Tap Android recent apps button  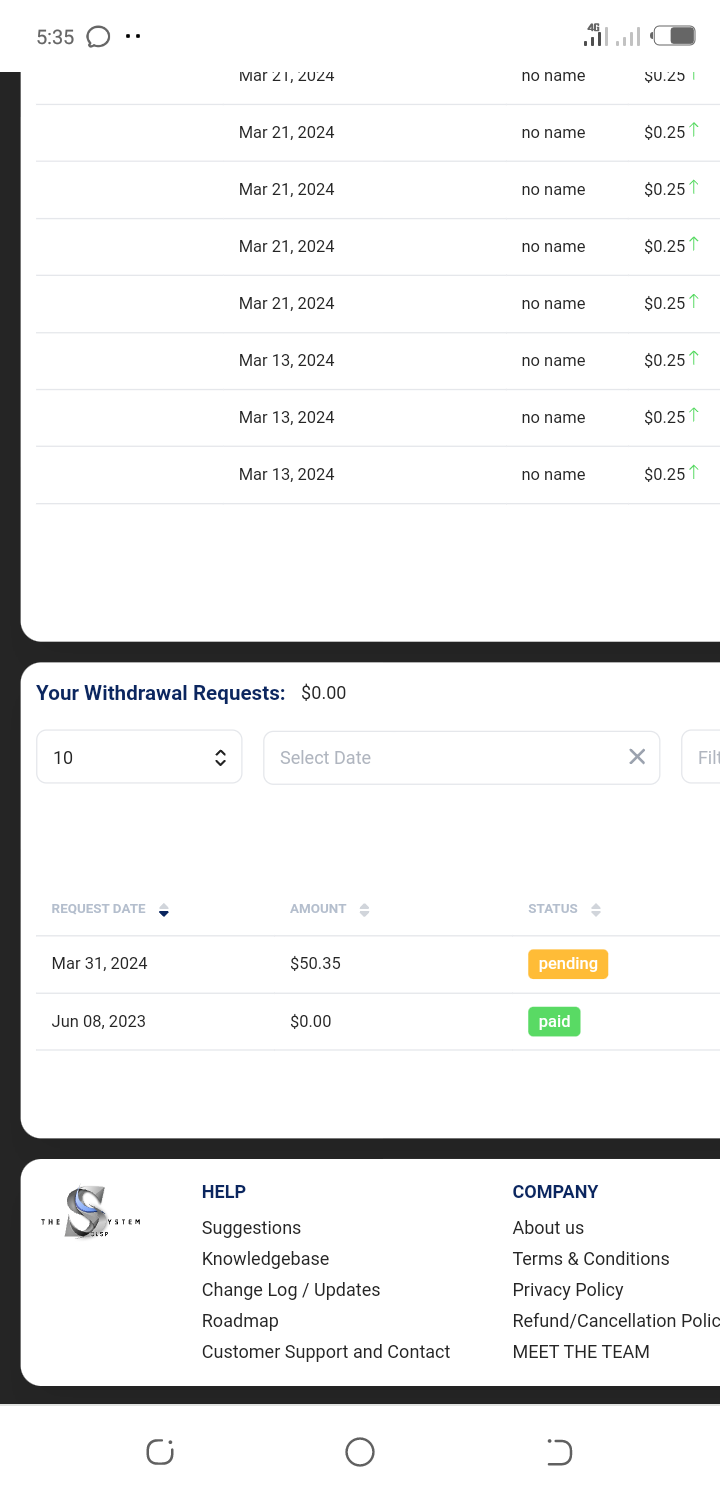tap(160, 1452)
